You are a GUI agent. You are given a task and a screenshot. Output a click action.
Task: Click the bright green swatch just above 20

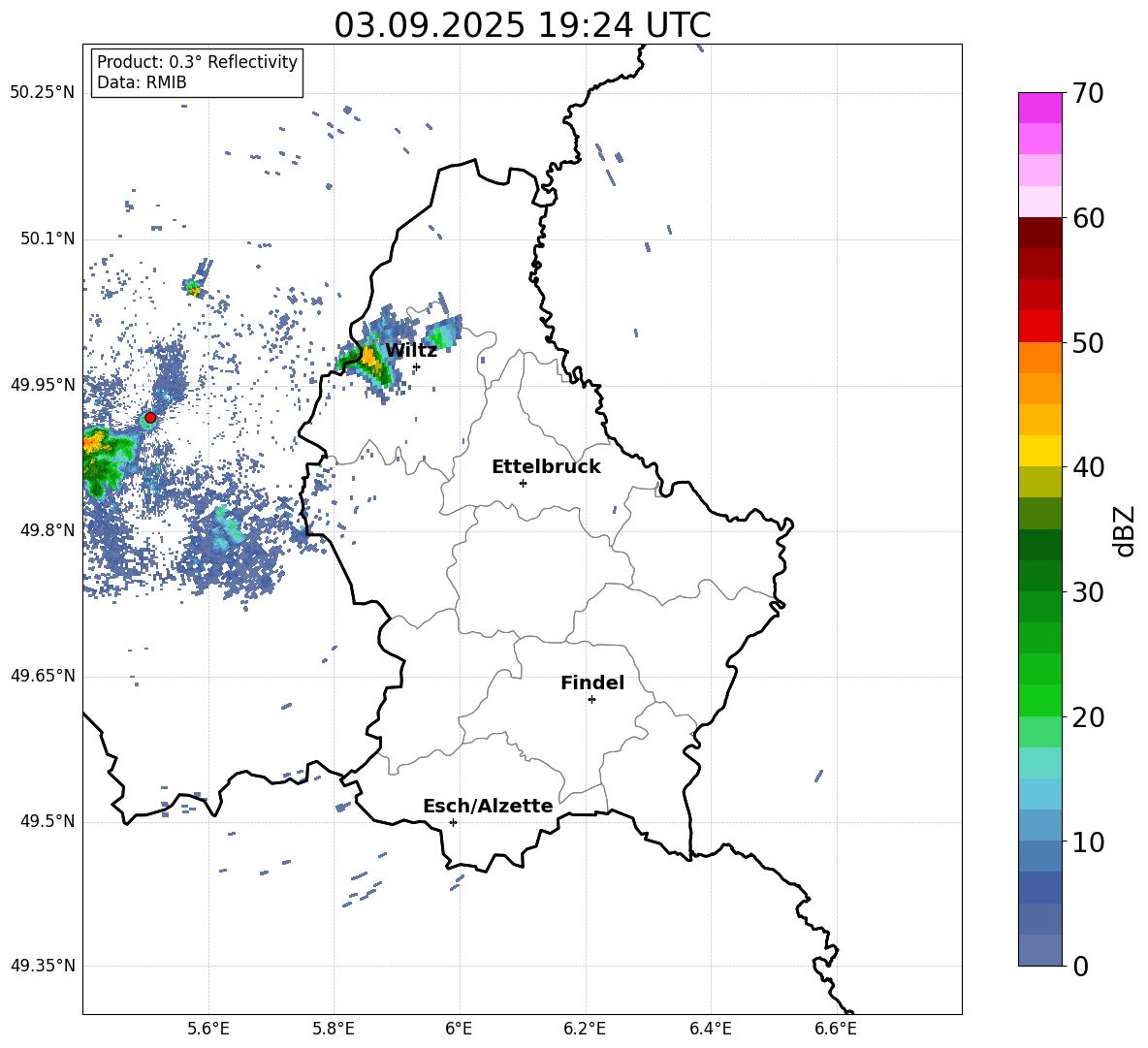(1040, 700)
